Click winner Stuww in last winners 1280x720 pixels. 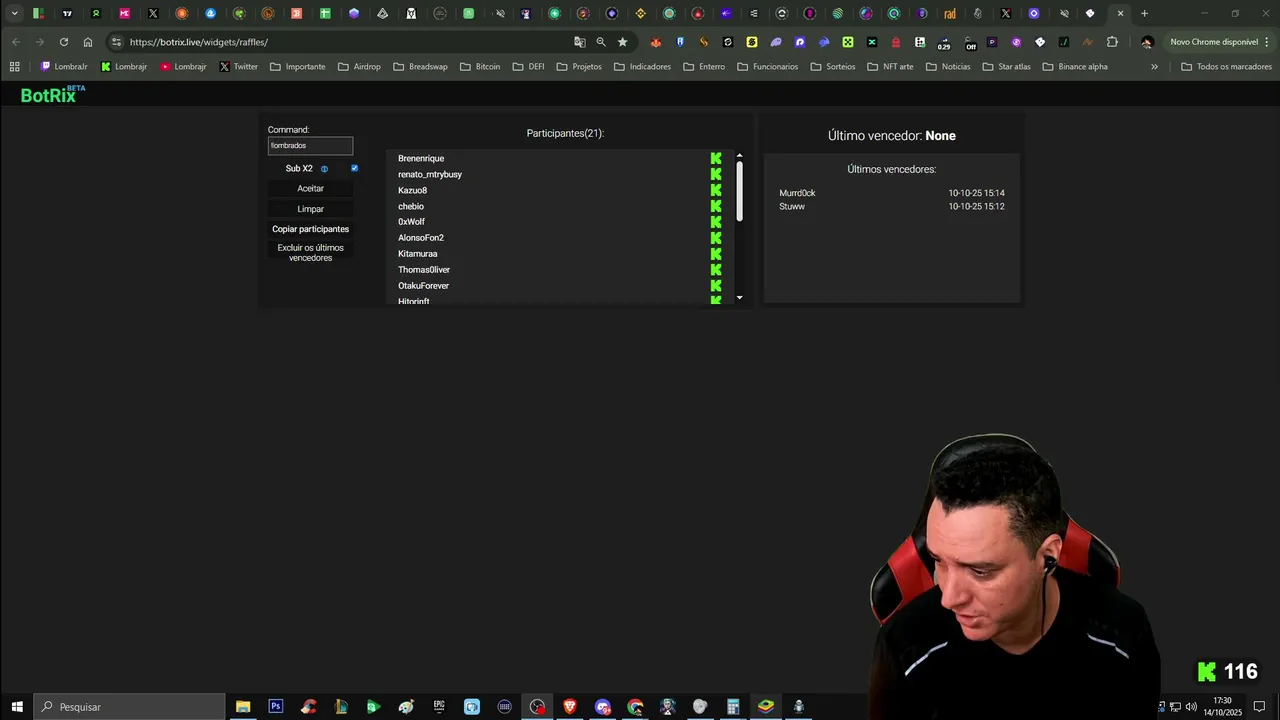coord(792,206)
